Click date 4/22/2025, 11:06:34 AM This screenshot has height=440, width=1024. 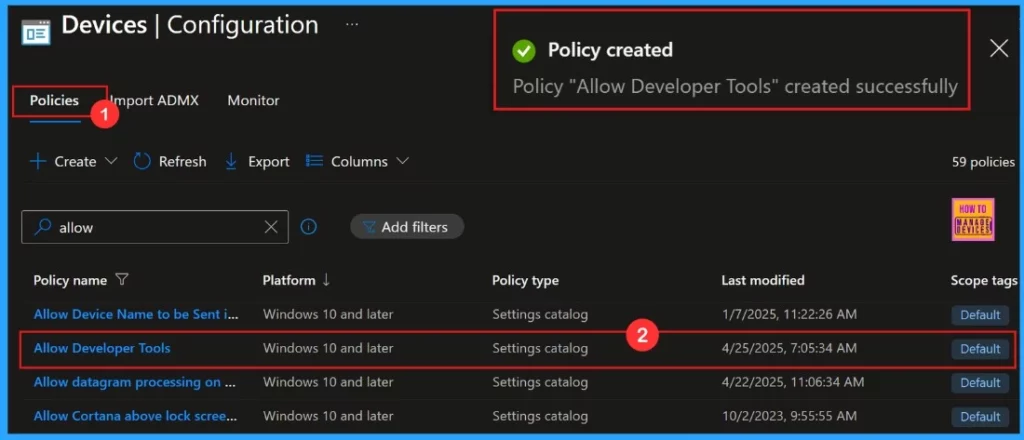click(792, 383)
